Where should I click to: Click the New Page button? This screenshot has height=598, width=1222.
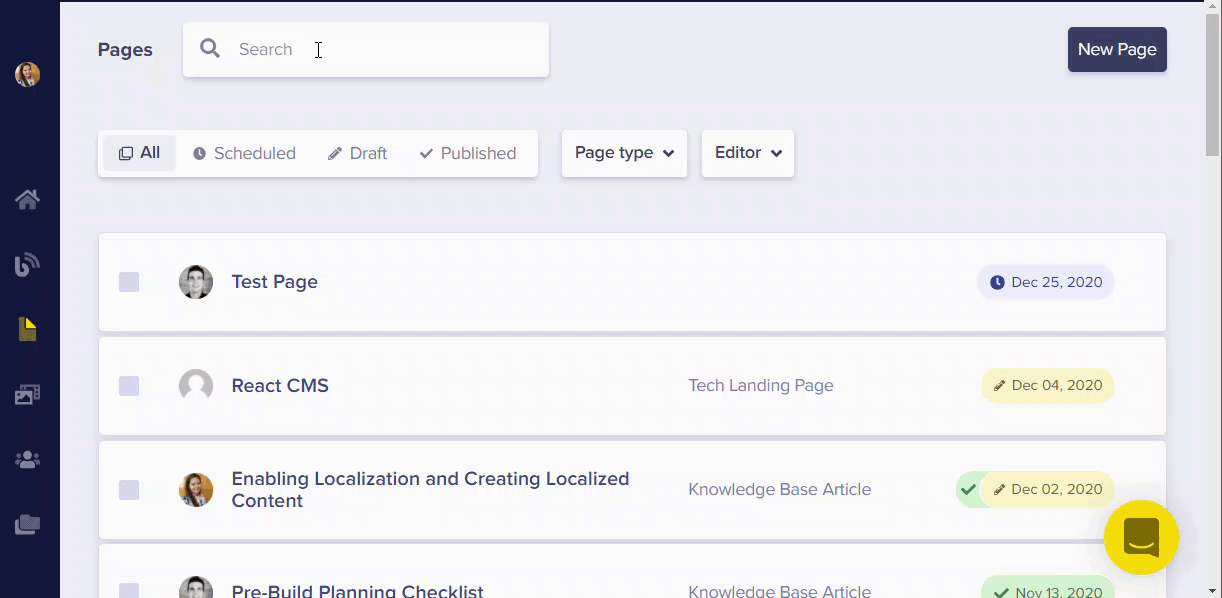click(x=1116, y=49)
